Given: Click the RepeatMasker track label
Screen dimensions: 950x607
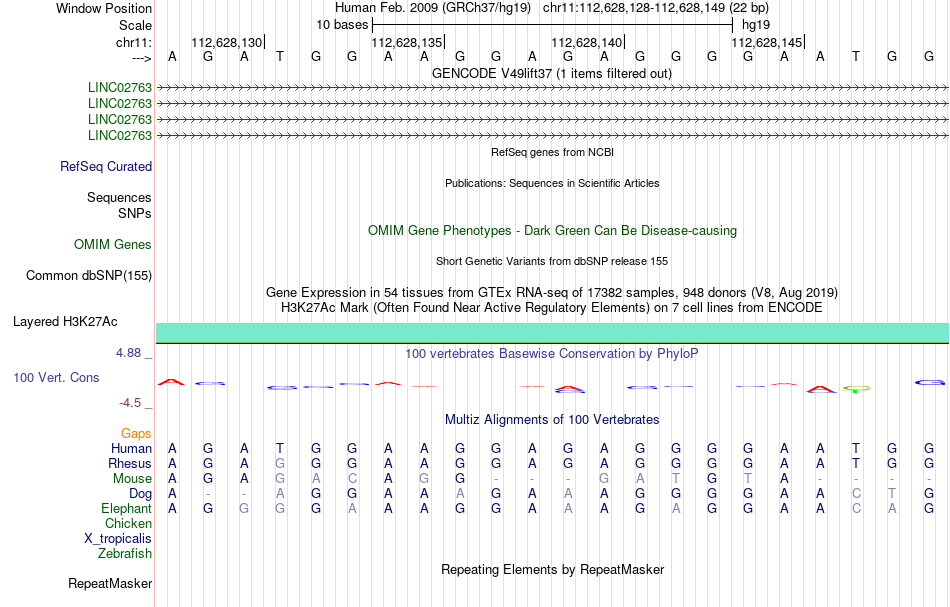Looking at the screenshot, I should 110,583.
